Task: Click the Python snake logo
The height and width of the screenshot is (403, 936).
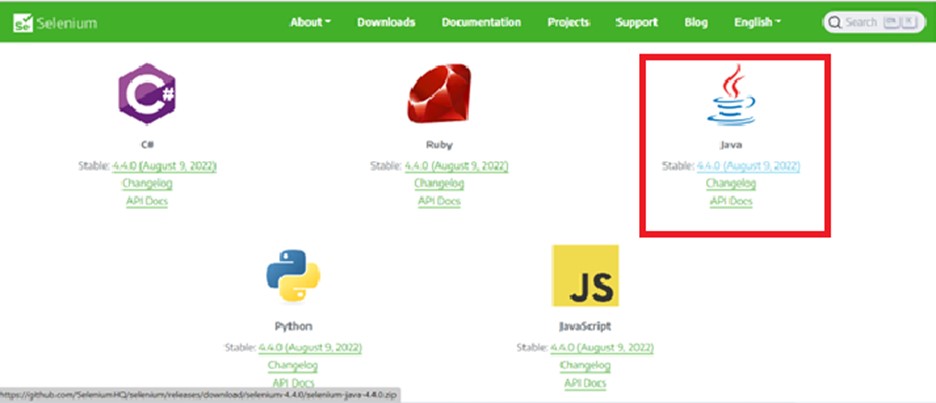Action: (293, 276)
